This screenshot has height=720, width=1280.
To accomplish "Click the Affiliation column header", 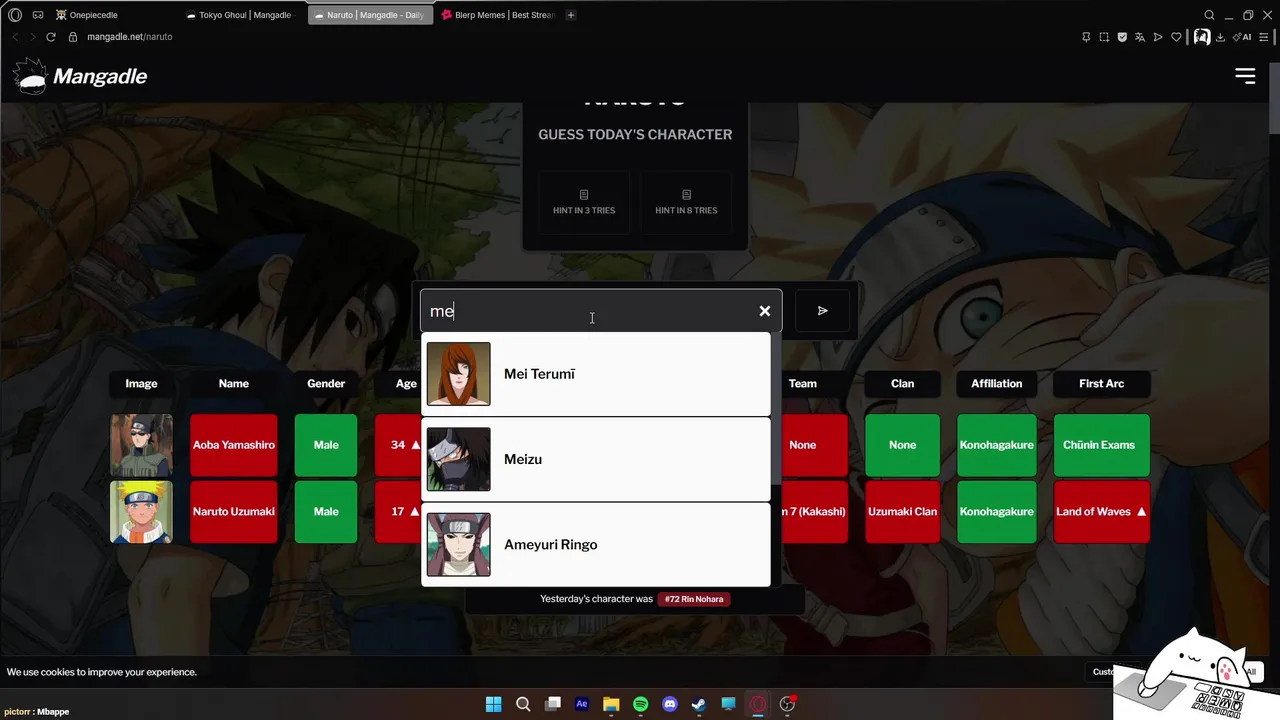I will tap(997, 384).
